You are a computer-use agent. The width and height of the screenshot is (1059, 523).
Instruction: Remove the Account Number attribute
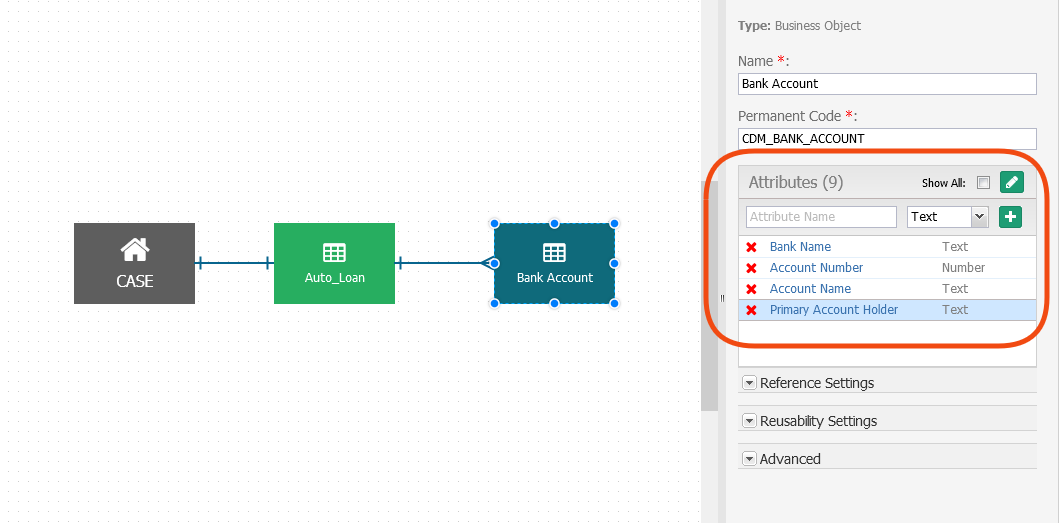tap(751, 268)
